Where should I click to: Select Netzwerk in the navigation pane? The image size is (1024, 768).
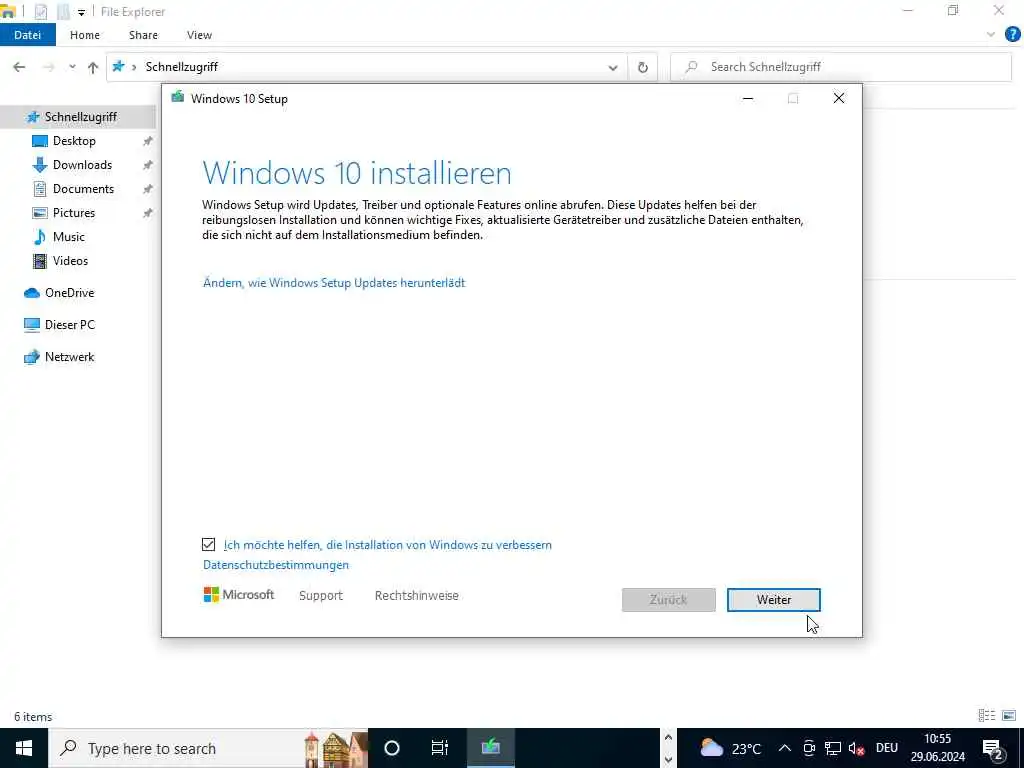pos(69,357)
